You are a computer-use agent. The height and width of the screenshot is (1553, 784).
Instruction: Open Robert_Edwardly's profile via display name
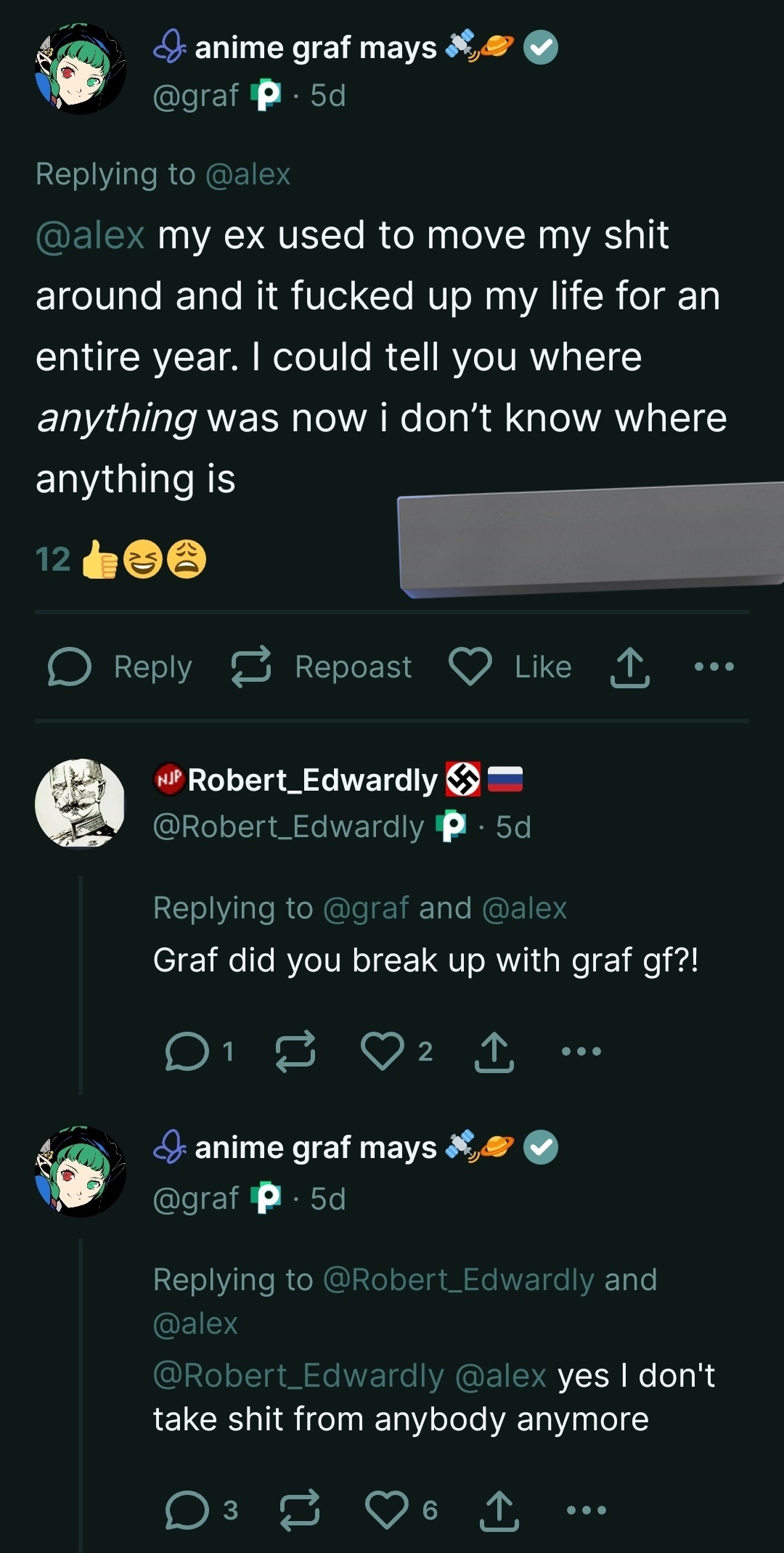click(x=312, y=780)
